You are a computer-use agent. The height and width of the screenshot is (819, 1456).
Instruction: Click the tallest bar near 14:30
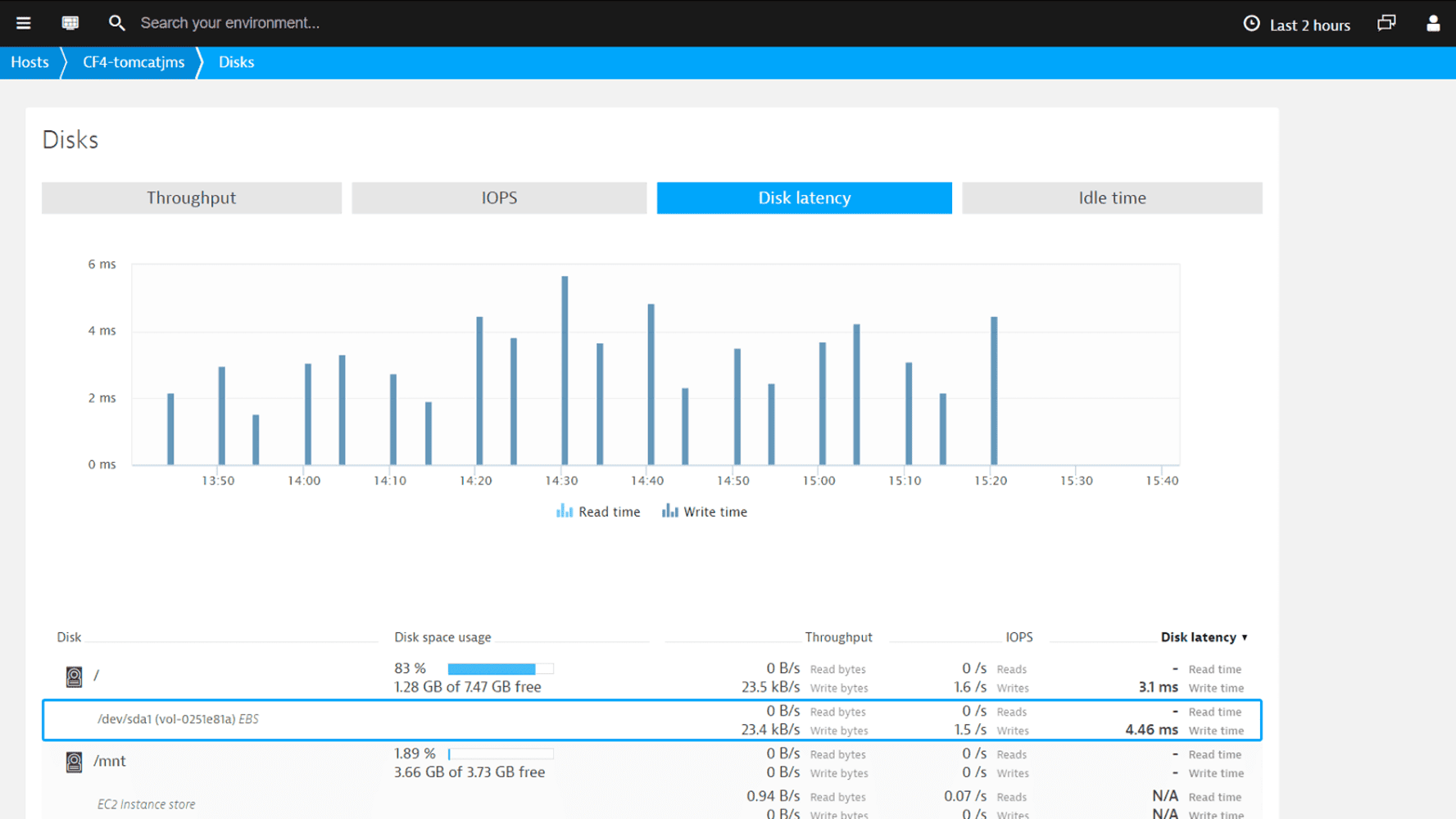pos(565,370)
